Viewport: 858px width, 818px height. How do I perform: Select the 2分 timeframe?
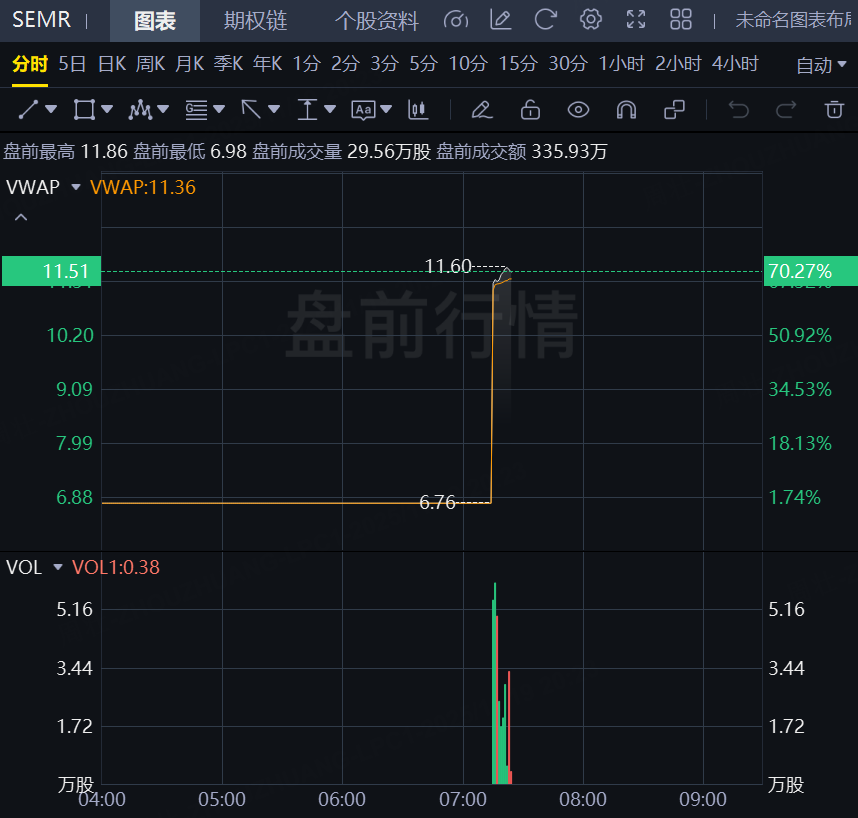(x=345, y=64)
